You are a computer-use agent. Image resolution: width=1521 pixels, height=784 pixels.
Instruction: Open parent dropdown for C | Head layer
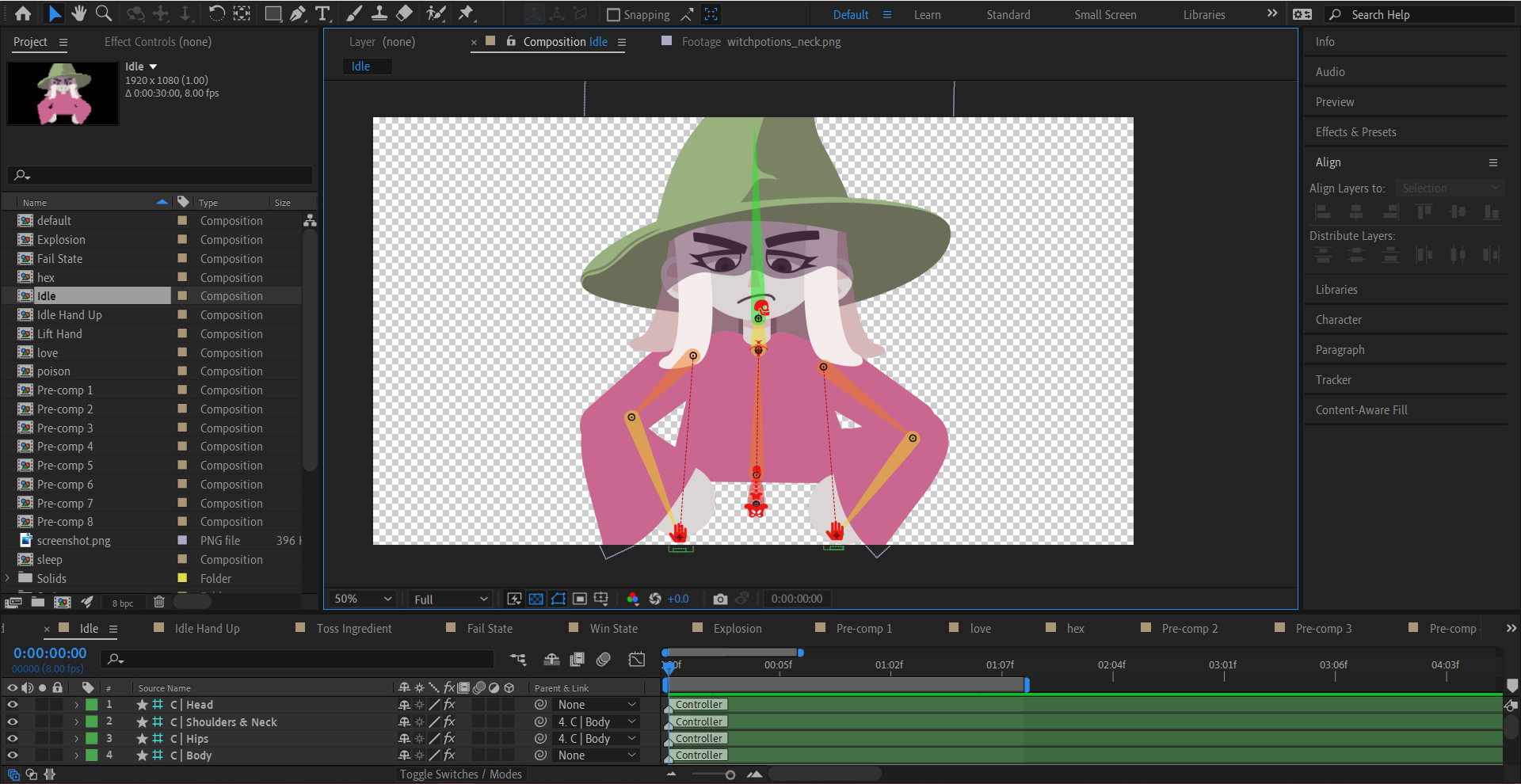point(597,705)
